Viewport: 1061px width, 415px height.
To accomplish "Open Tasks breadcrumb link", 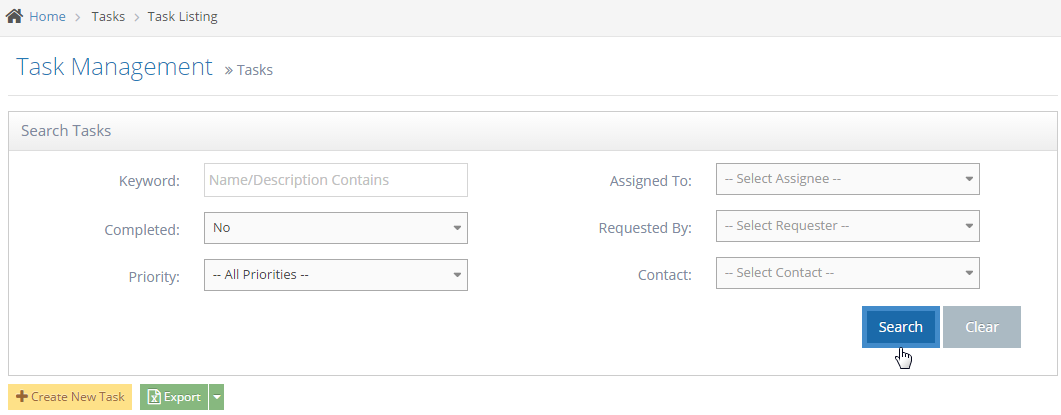I will tap(108, 17).
